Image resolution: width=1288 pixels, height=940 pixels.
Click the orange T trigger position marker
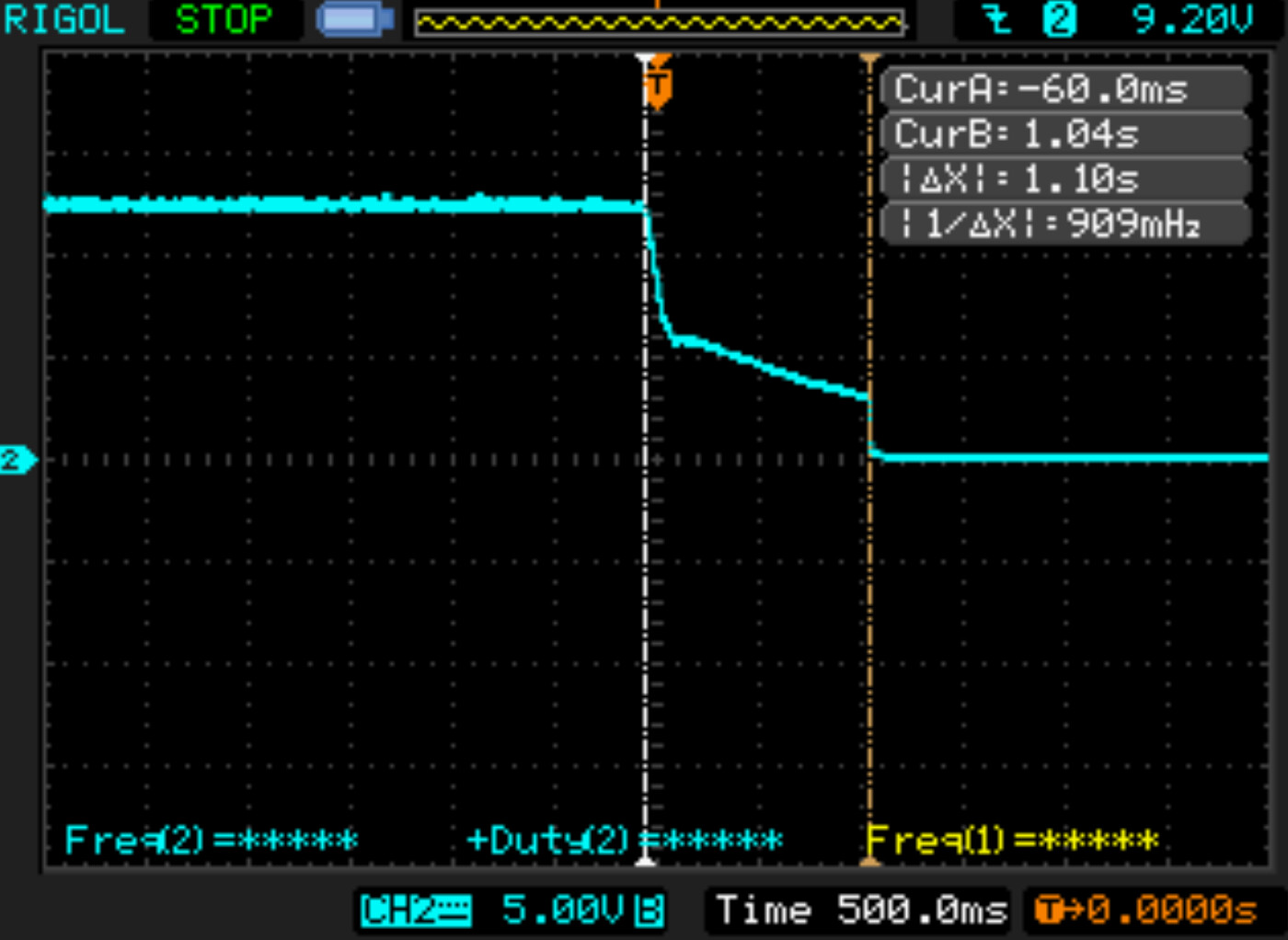[x=658, y=87]
